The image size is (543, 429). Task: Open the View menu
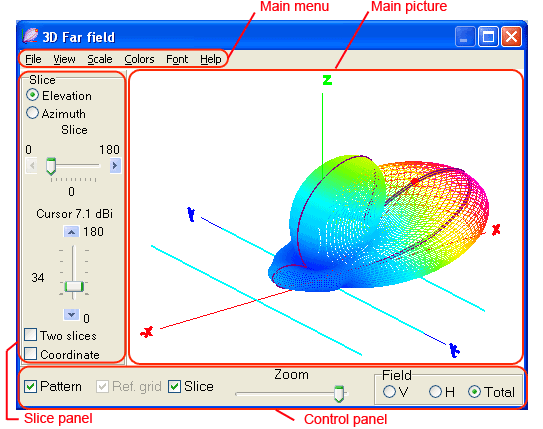(x=64, y=59)
